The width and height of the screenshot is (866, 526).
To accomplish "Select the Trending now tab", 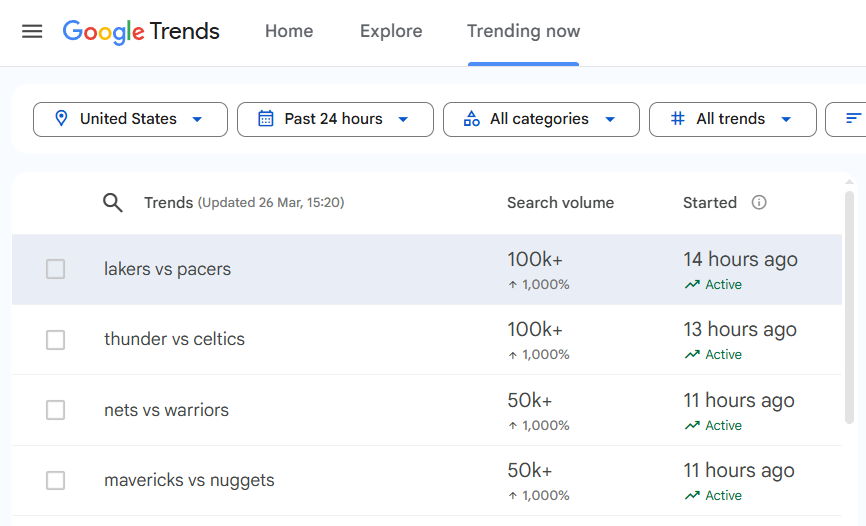I will click(524, 31).
